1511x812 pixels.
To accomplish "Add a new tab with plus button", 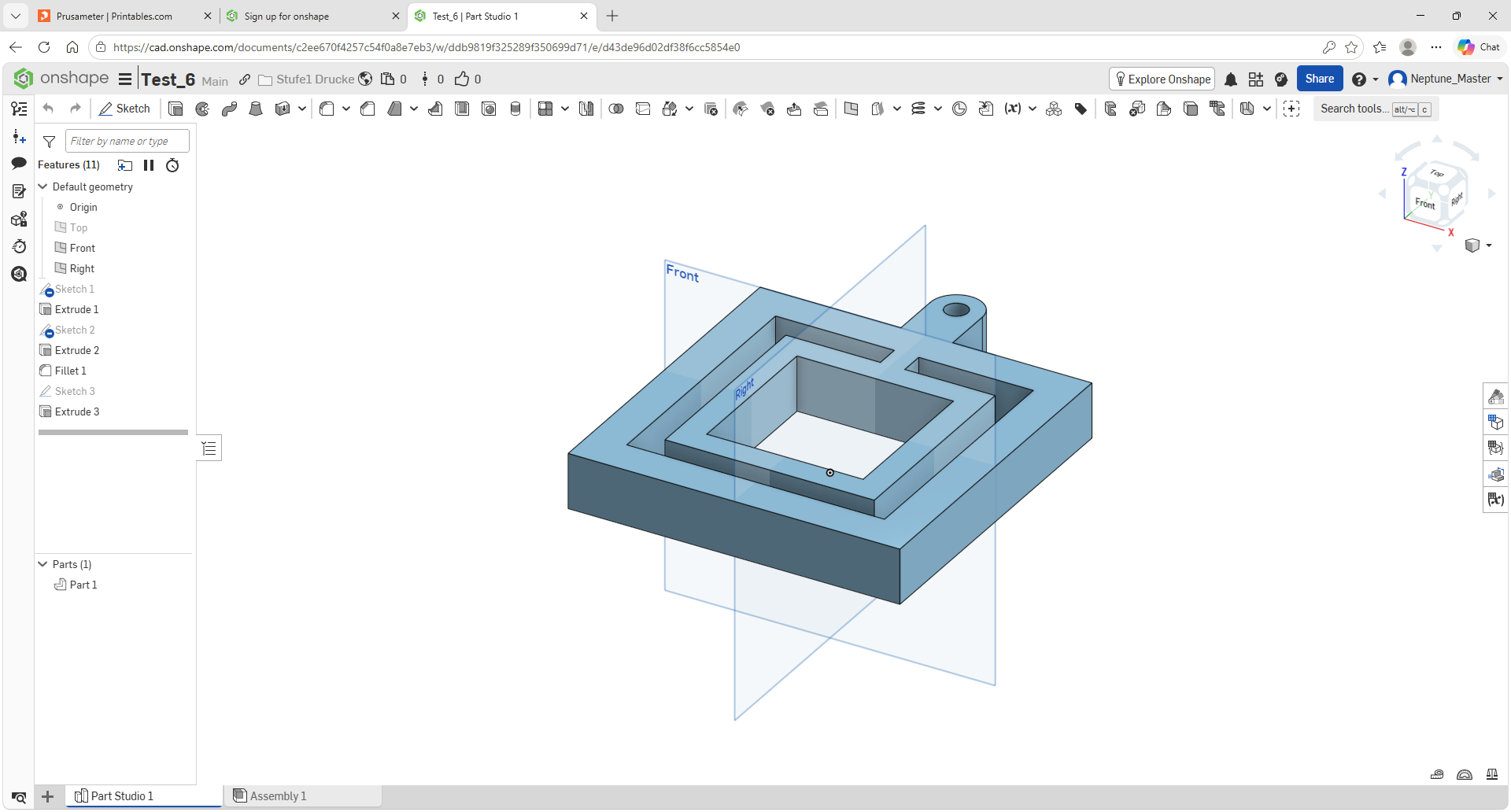I will pos(47,796).
